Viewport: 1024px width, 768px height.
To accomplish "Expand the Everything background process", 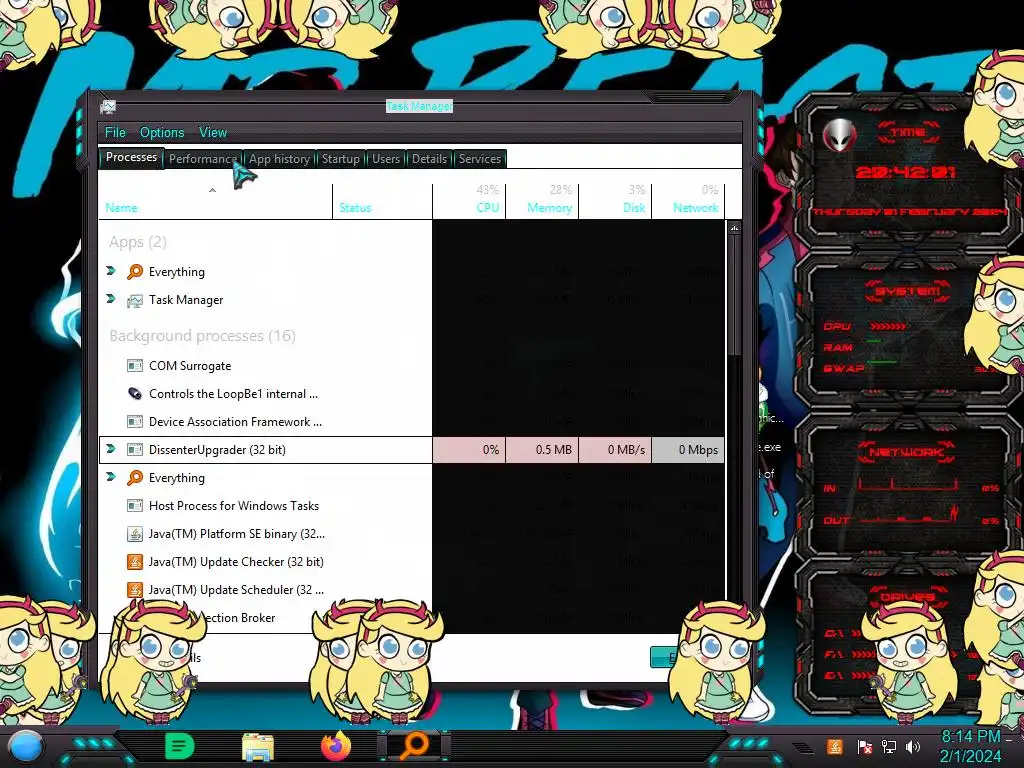I will [x=111, y=477].
